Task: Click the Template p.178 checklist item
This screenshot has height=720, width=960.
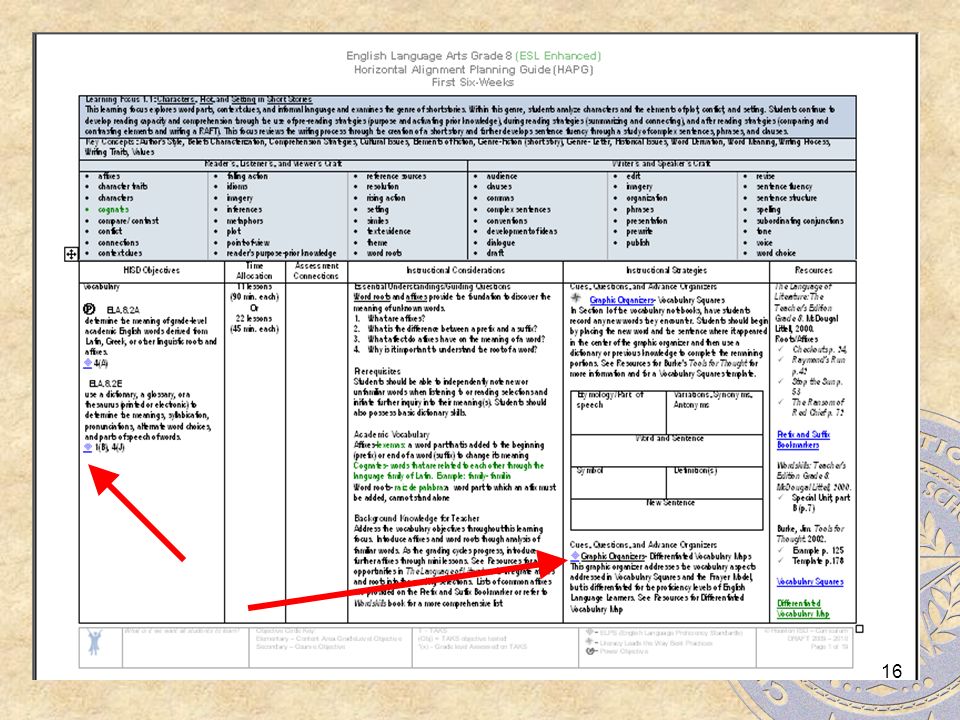Action: click(x=816, y=561)
